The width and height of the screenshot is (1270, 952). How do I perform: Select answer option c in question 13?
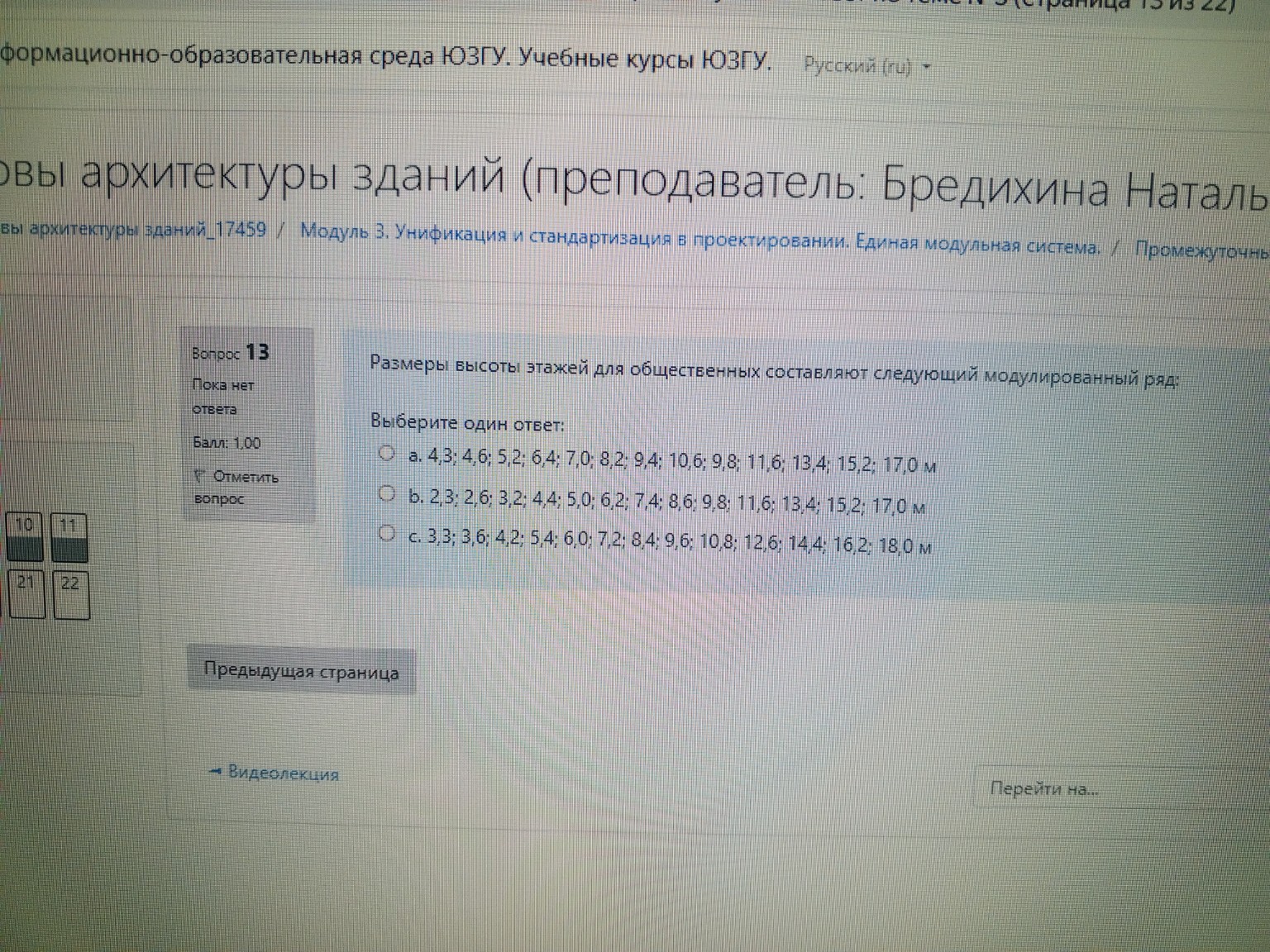385,535
